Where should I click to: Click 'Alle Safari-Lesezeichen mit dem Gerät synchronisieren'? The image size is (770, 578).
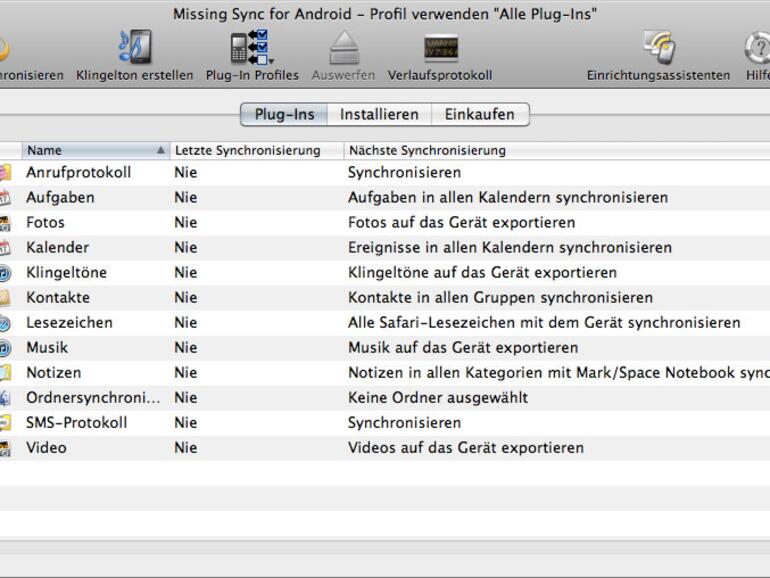coord(544,323)
